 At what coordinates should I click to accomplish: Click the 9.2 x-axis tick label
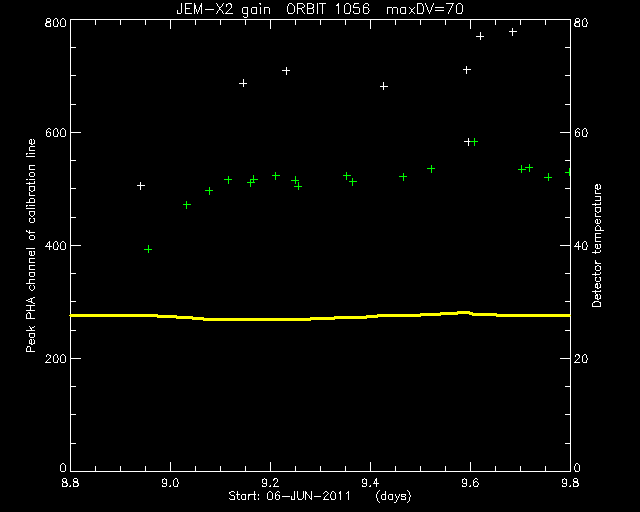pyautogui.click(x=270, y=483)
